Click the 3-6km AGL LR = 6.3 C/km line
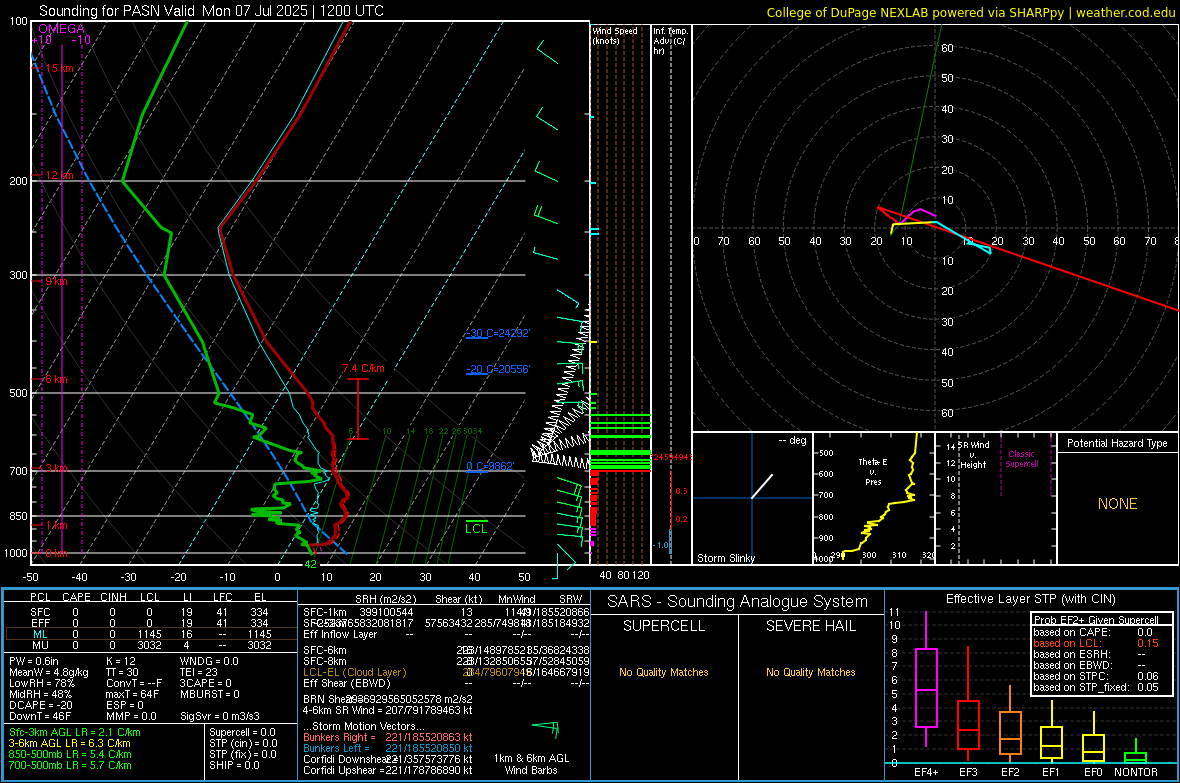 pos(71,743)
